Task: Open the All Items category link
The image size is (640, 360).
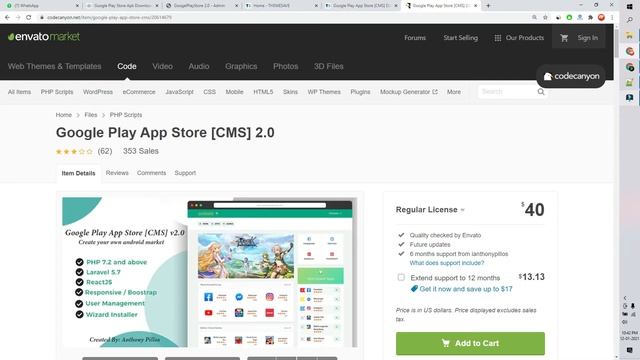Action: click(x=19, y=92)
